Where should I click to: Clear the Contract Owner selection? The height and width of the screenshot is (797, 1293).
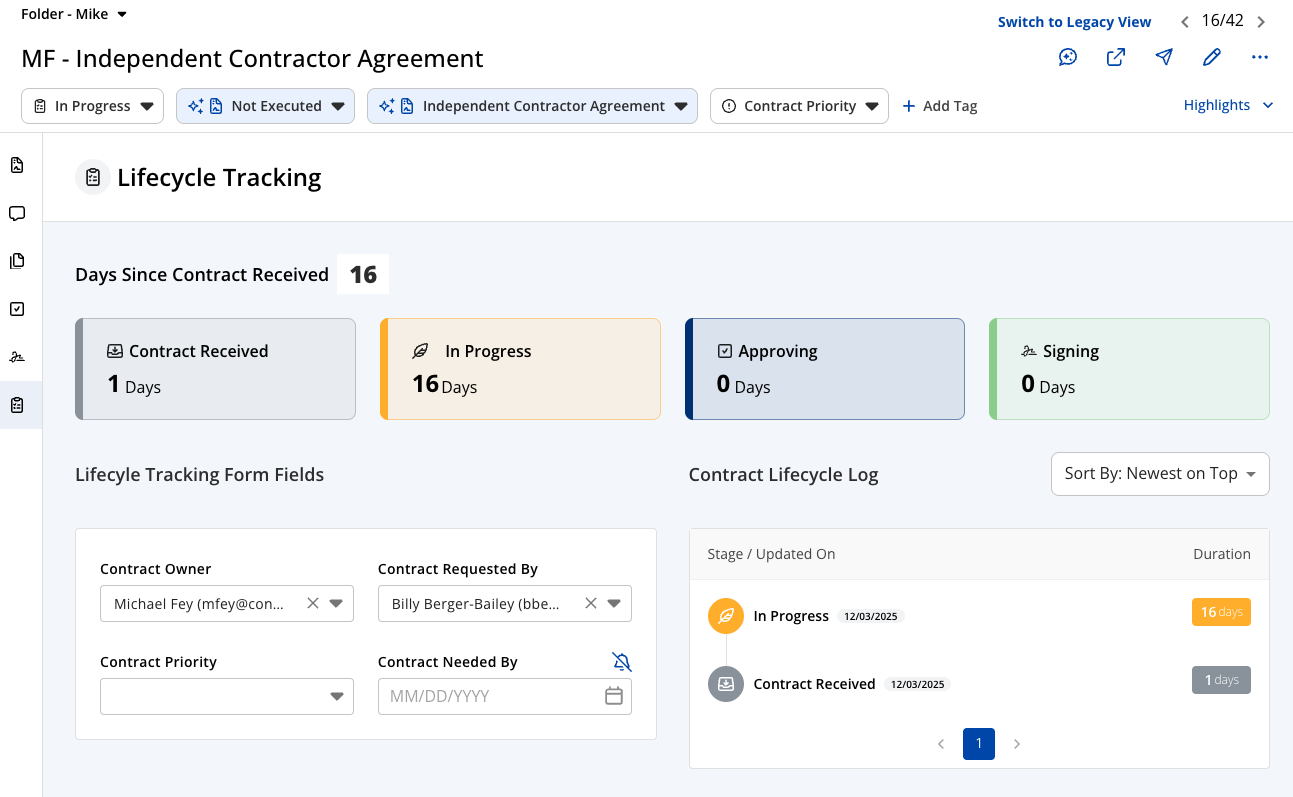[x=313, y=603]
